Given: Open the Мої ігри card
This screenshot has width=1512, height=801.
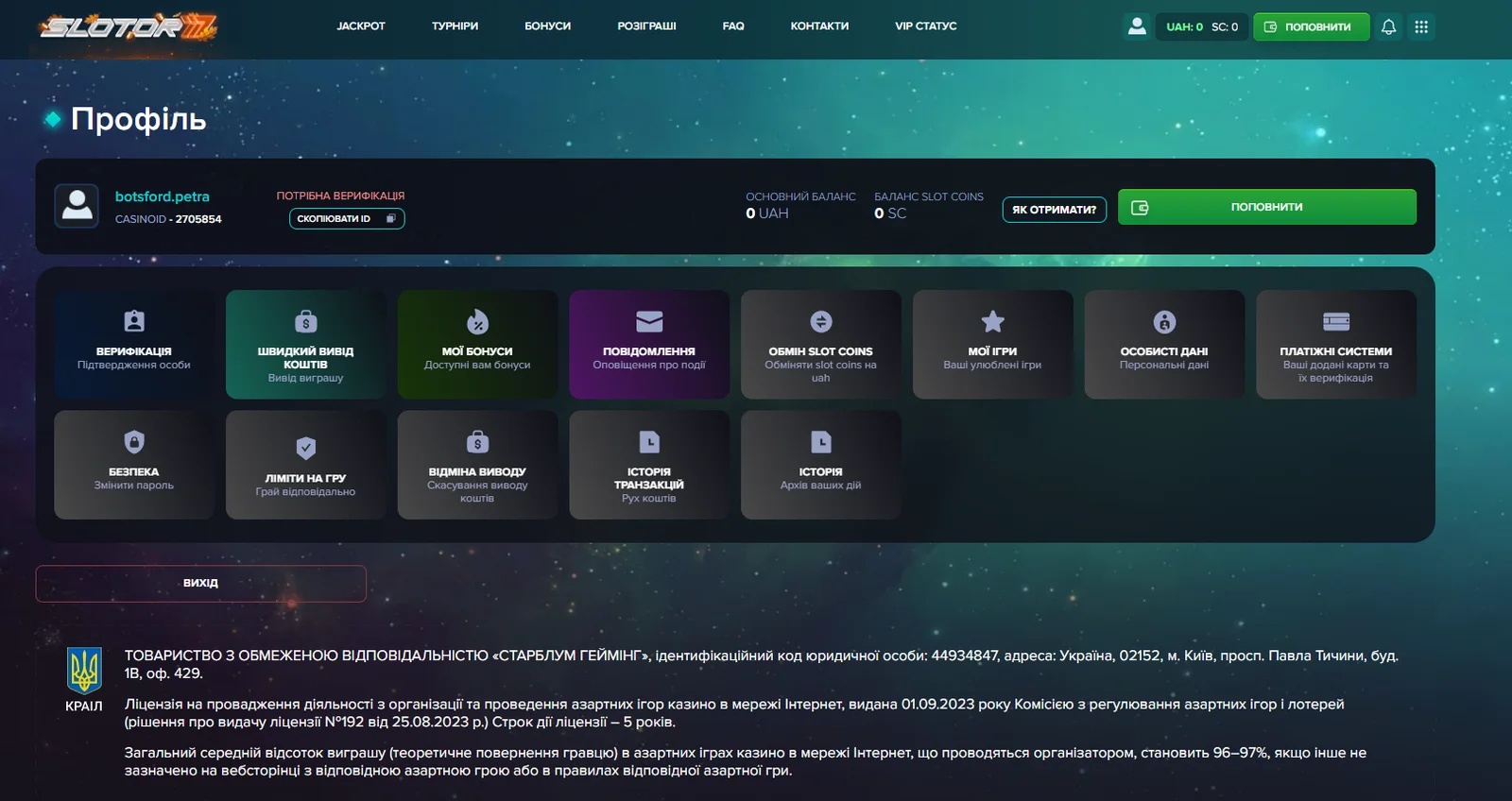Looking at the screenshot, I should [992, 344].
